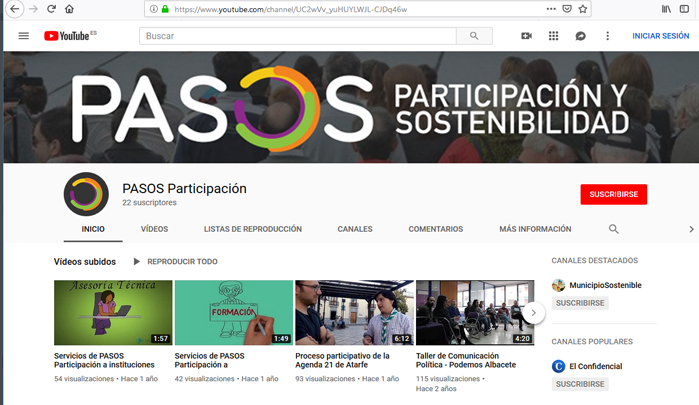
Task: Click the green padlock security icon
Action: 165,9
